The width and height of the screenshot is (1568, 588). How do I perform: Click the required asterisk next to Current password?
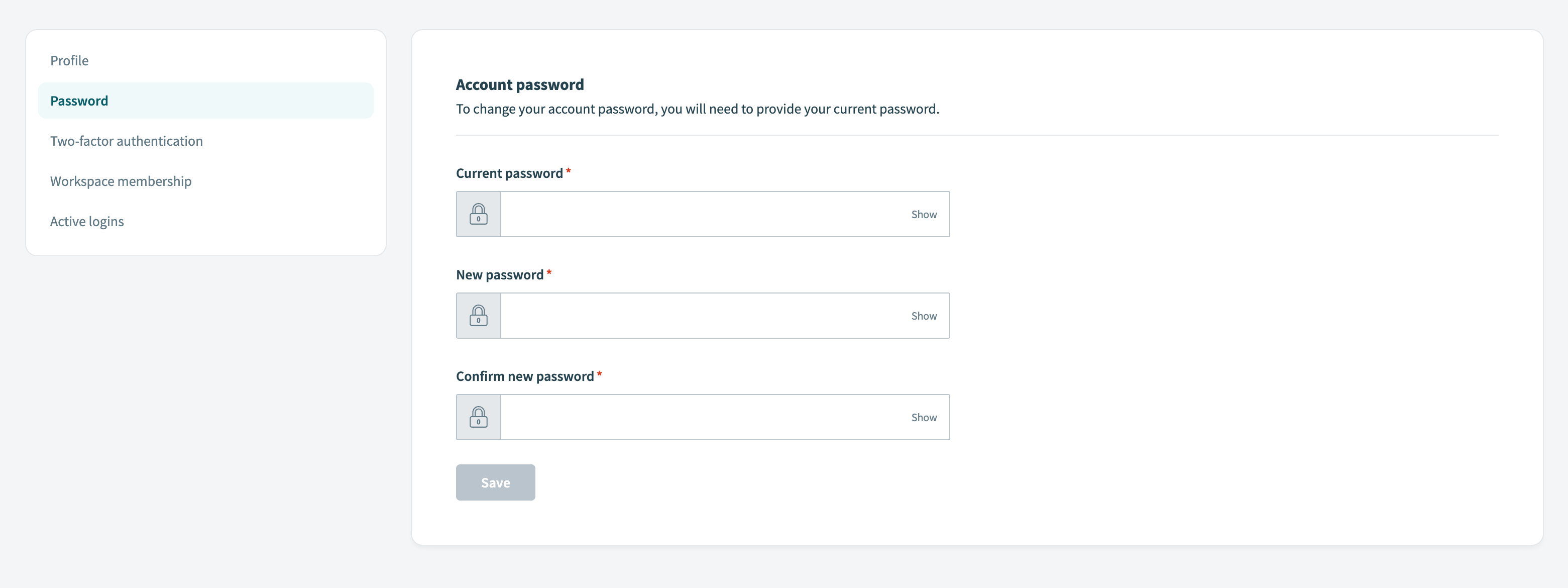click(x=568, y=172)
